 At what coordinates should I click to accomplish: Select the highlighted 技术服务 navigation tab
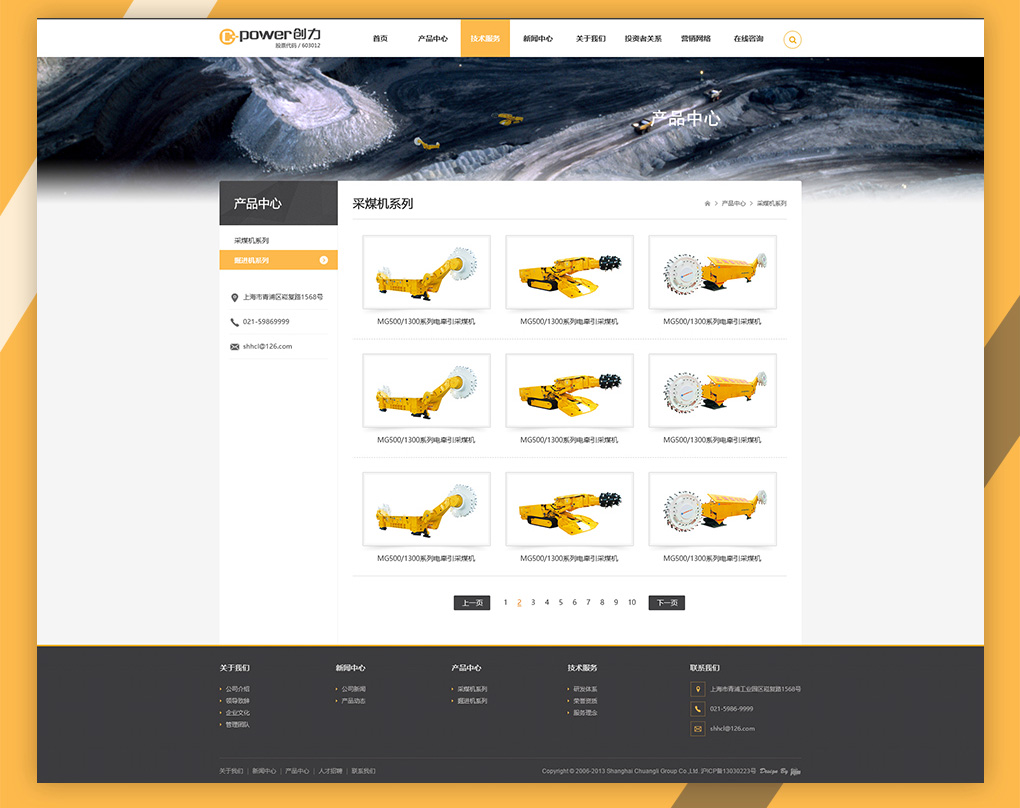coord(485,39)
